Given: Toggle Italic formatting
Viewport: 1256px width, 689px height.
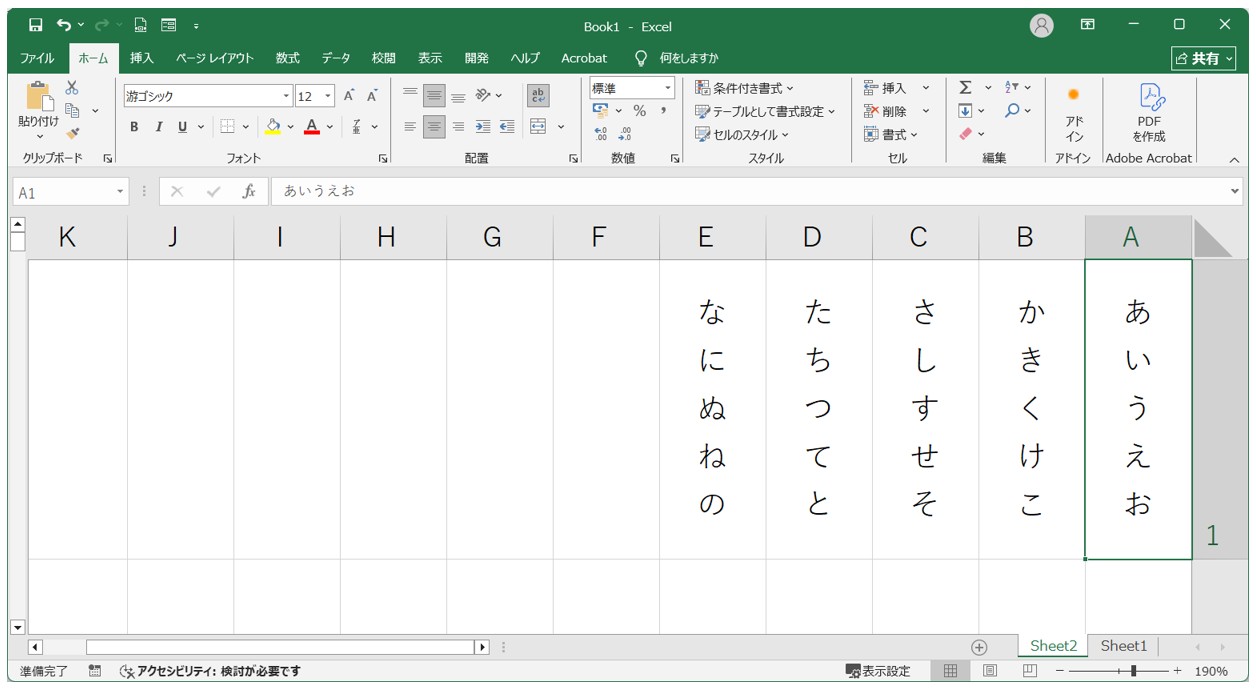Looking at the screenshot, I should coord(158,127).
